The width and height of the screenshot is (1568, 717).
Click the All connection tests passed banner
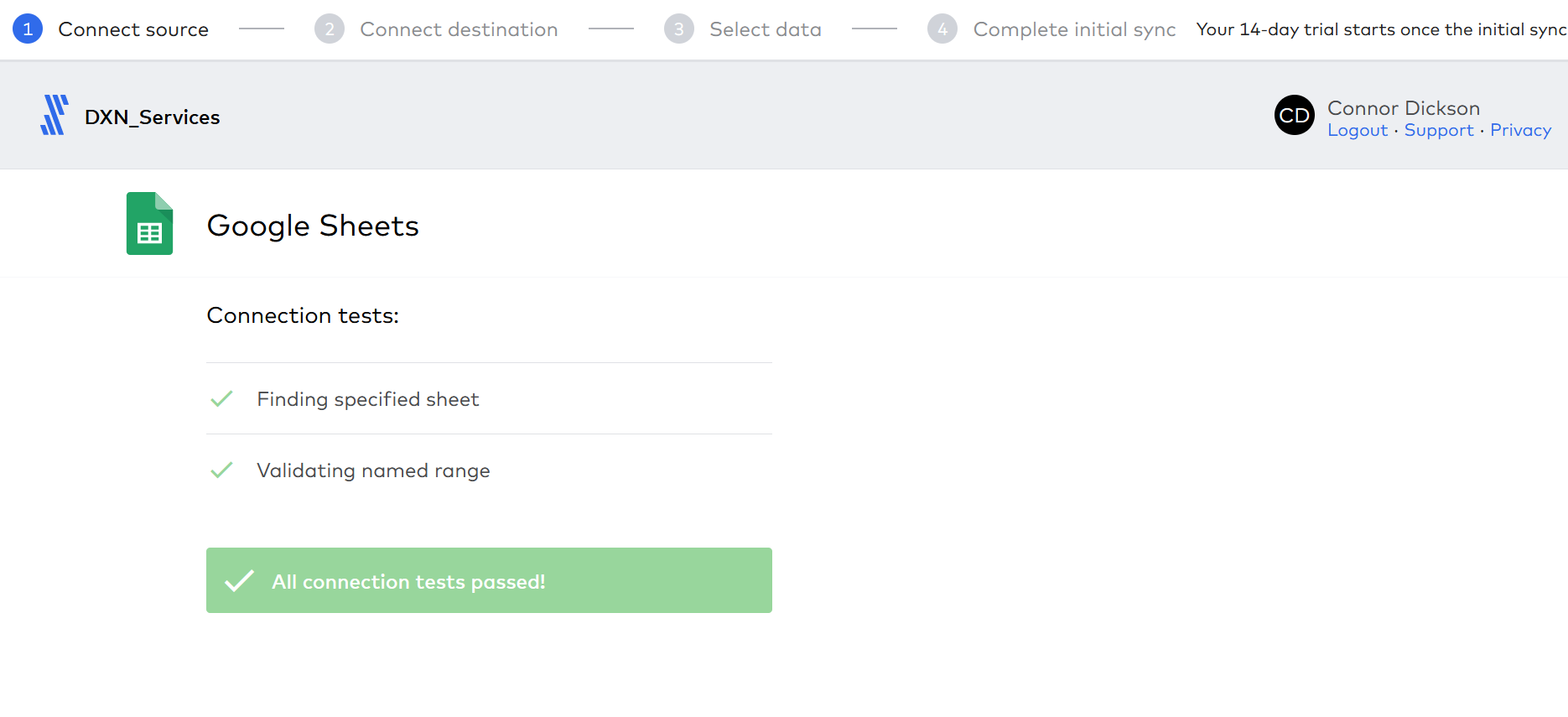489,579
